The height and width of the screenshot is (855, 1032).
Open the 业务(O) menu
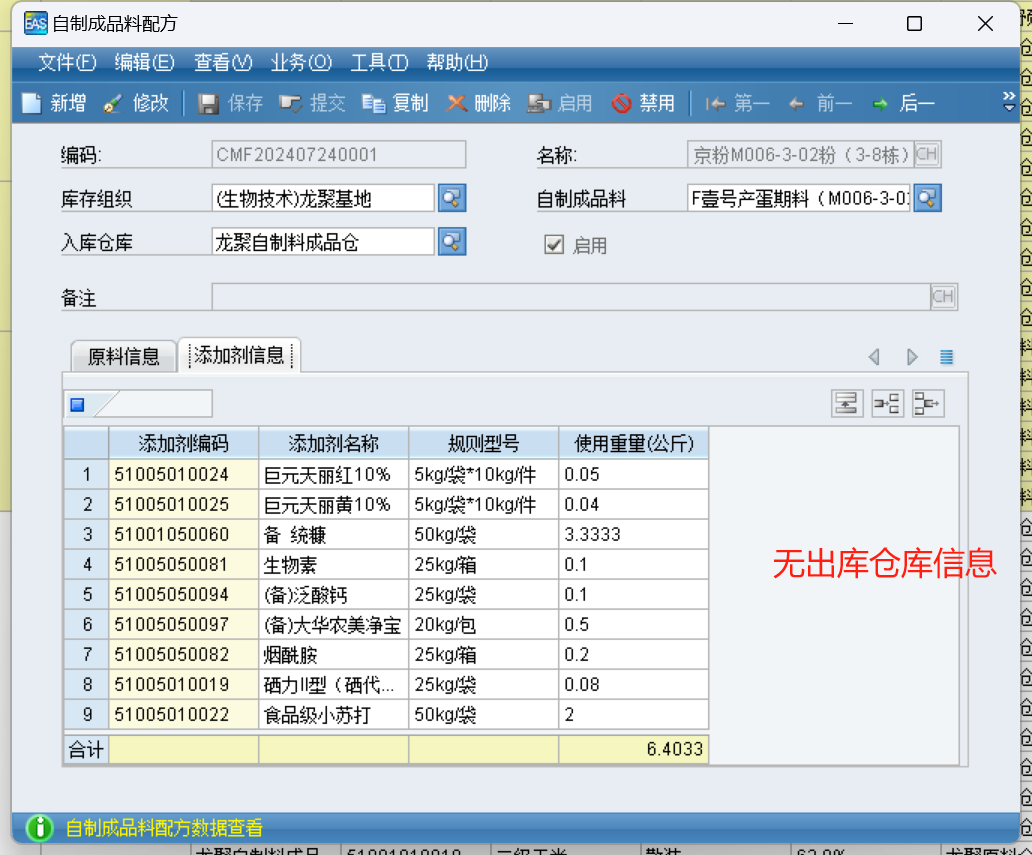click(x=301, y=62)
